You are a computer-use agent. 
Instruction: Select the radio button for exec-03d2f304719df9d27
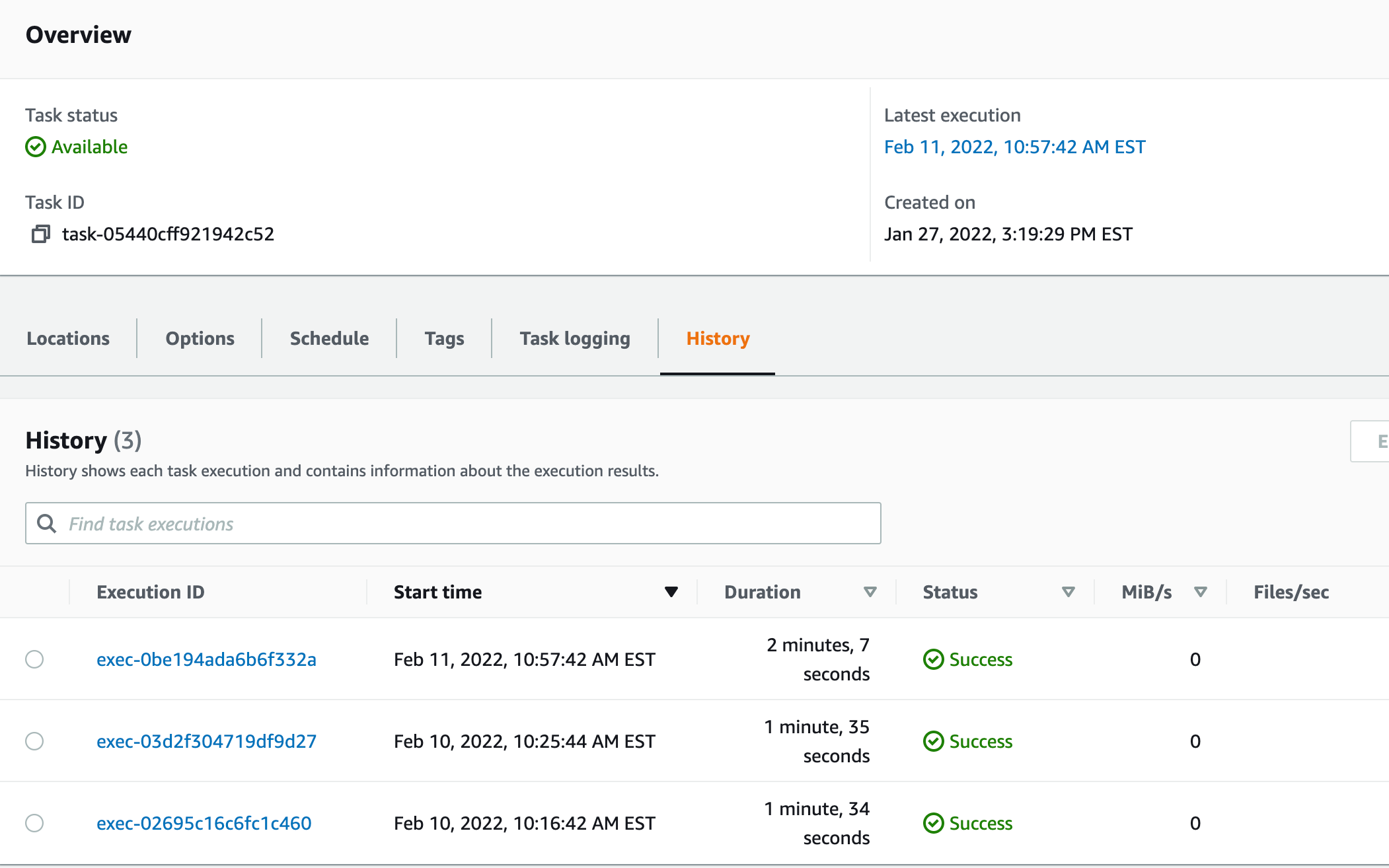point(34,741)
